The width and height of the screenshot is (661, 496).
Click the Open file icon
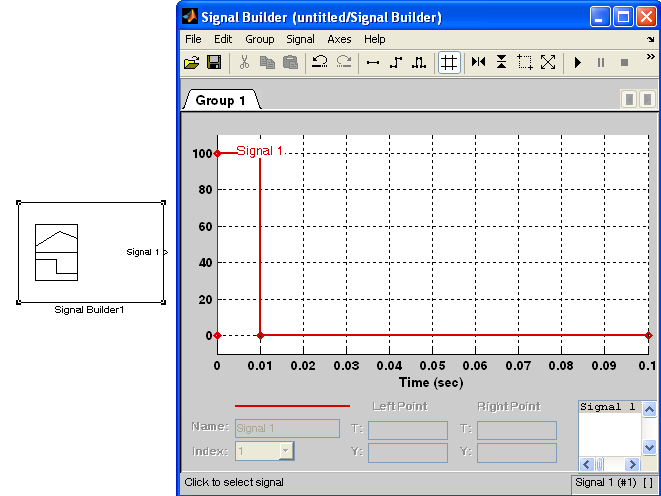[192, 62]
